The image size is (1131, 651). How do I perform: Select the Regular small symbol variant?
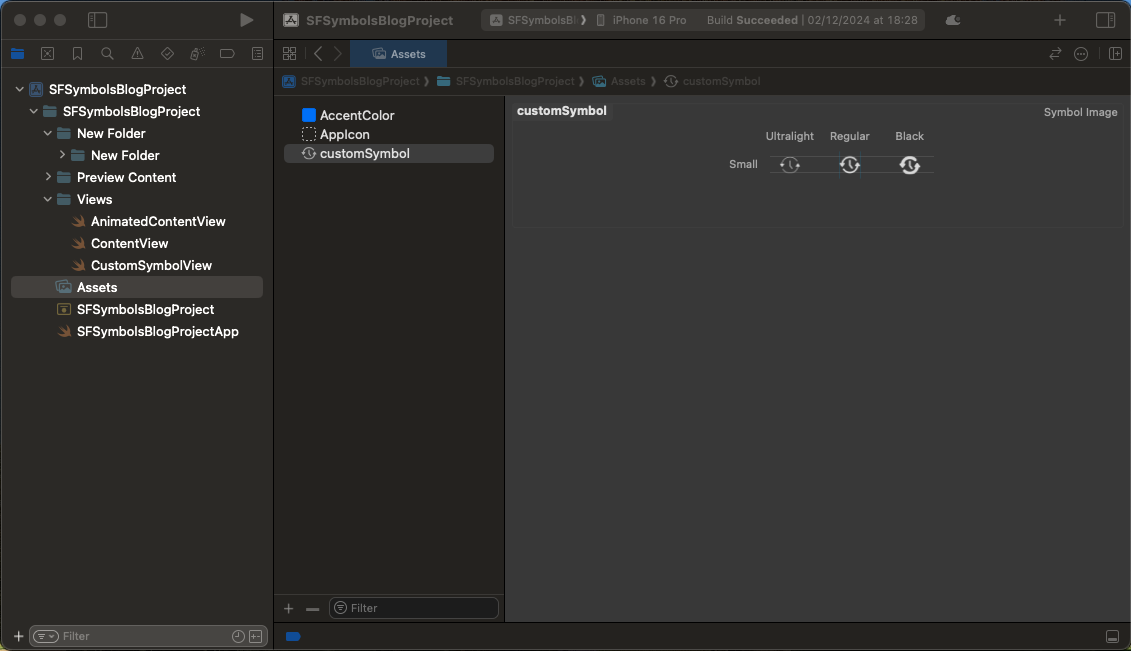pyautogui.click(x=850, y=165)
